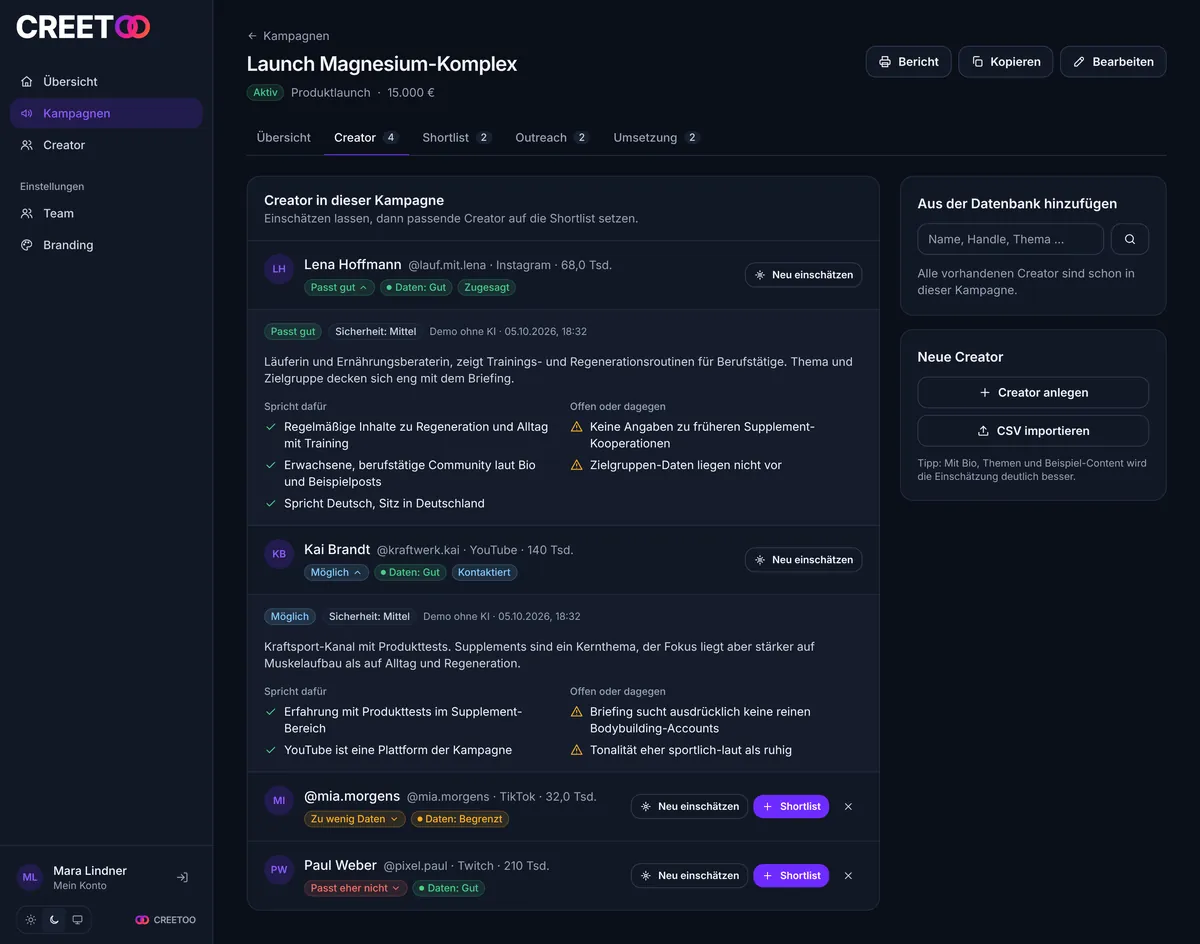Click Bearbeiten to edit the campaign

pyautogui.click(x=1113, y=61)
